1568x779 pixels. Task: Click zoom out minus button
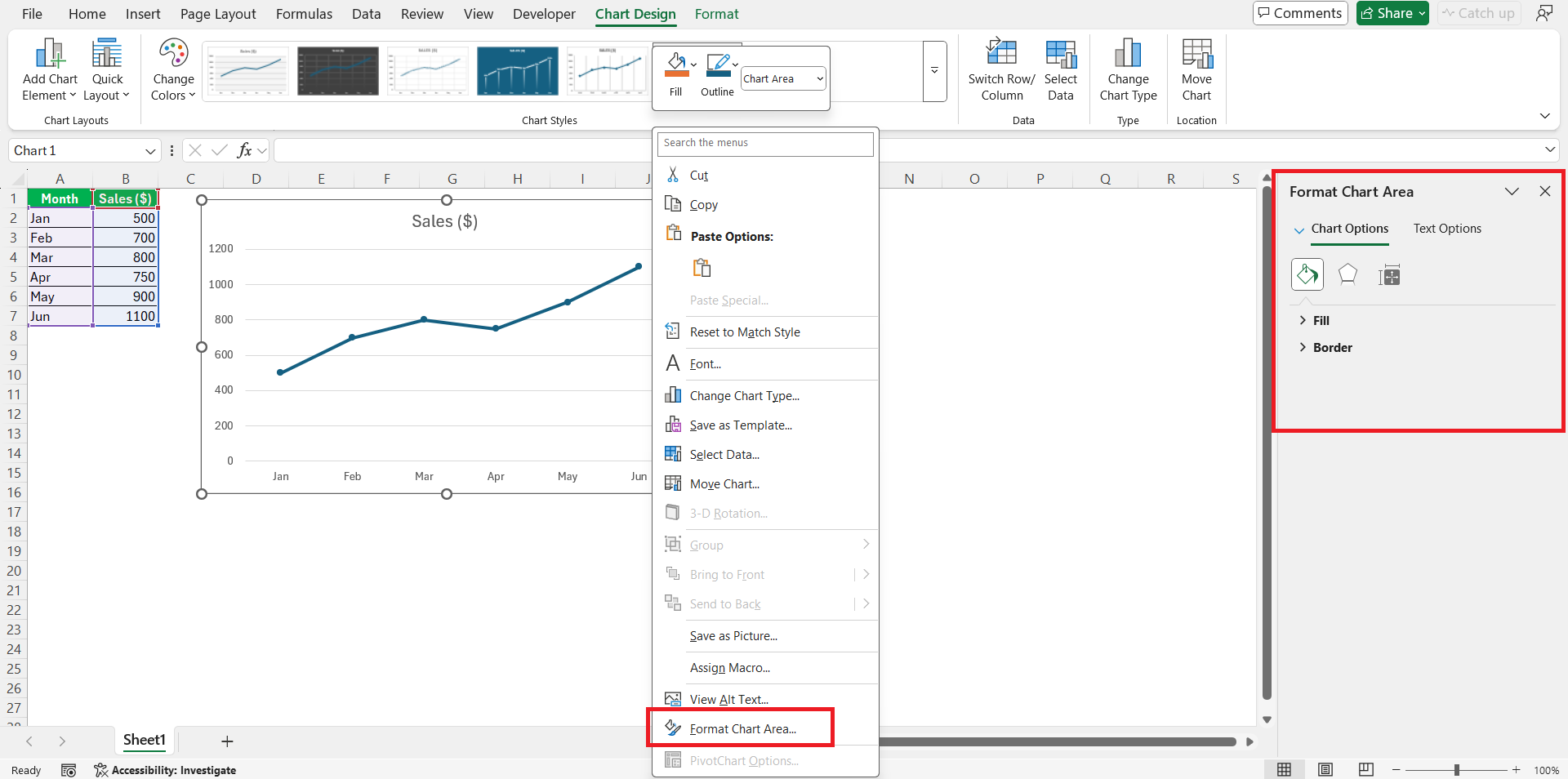coord(1396,770)
